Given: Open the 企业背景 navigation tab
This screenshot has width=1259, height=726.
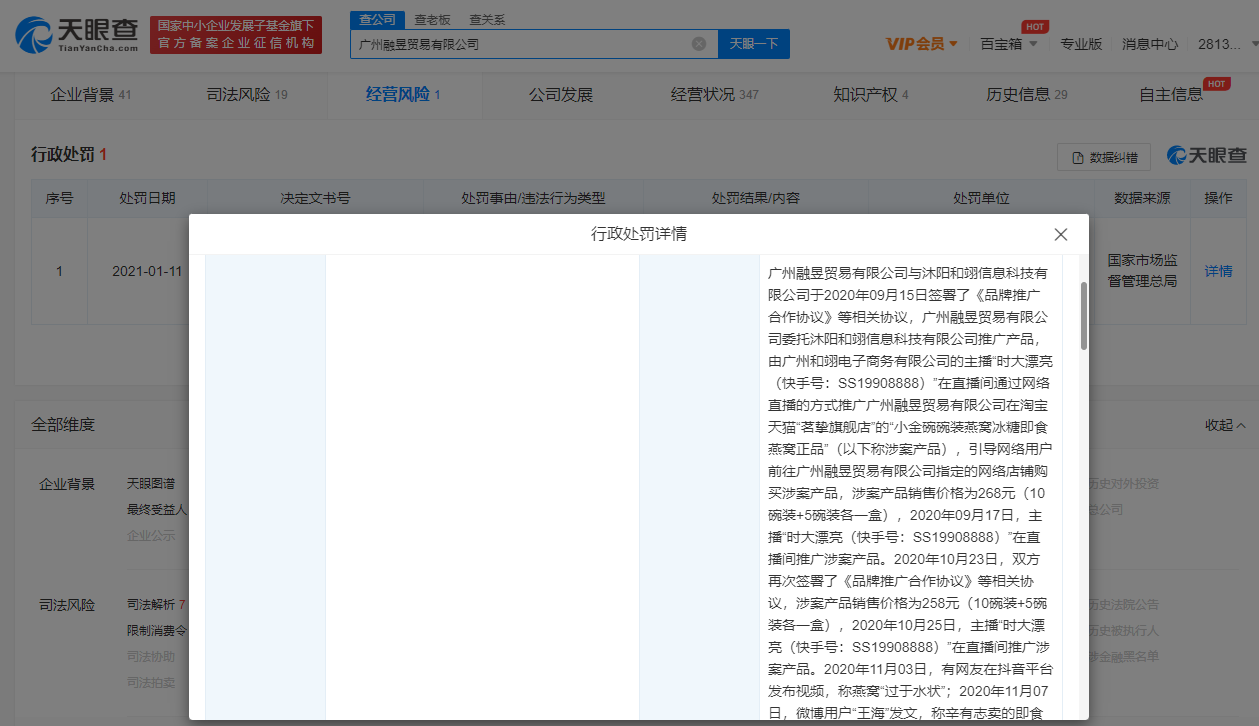Looking at the screenshot, I should [x=91, y=95].
